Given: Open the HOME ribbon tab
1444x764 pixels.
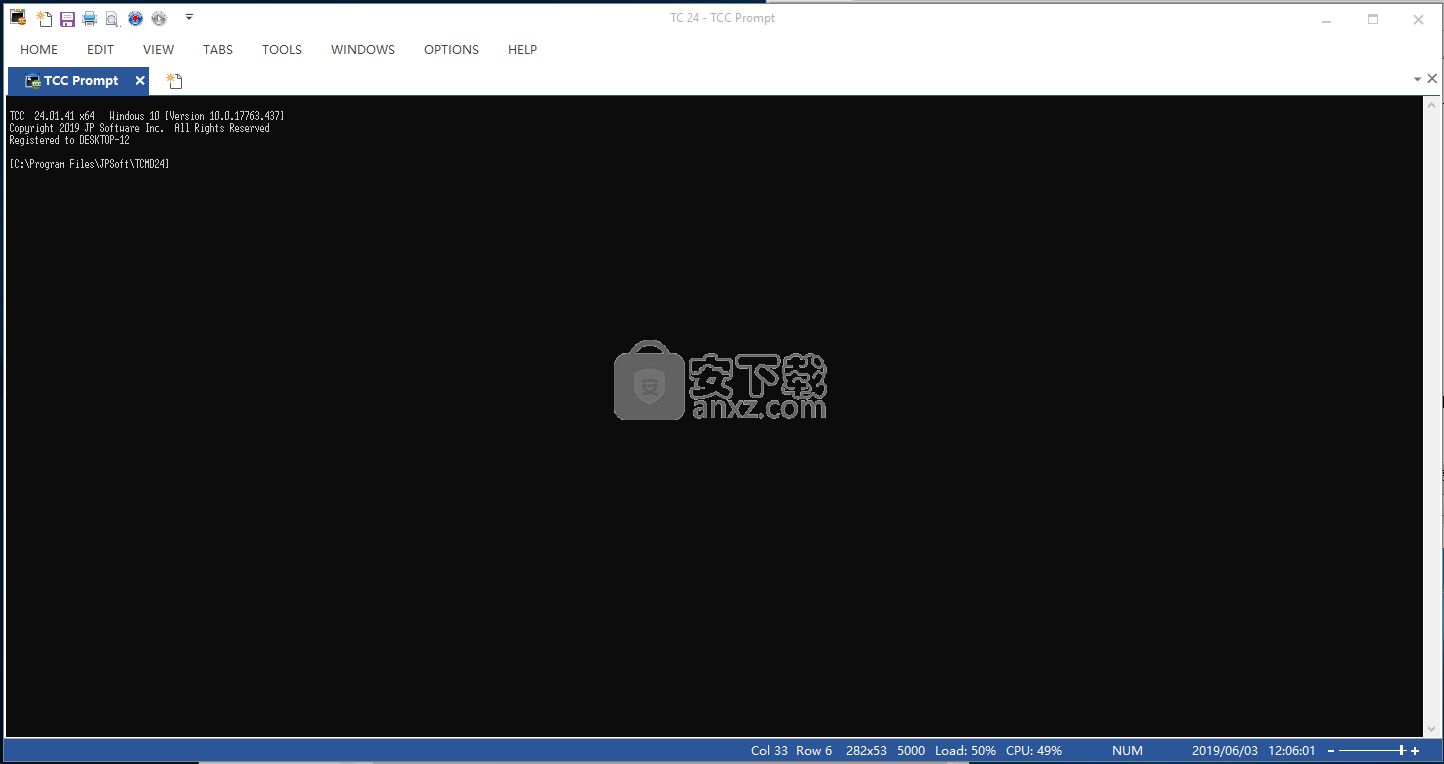Looking at the screenshot, I should tap(39, 49).
